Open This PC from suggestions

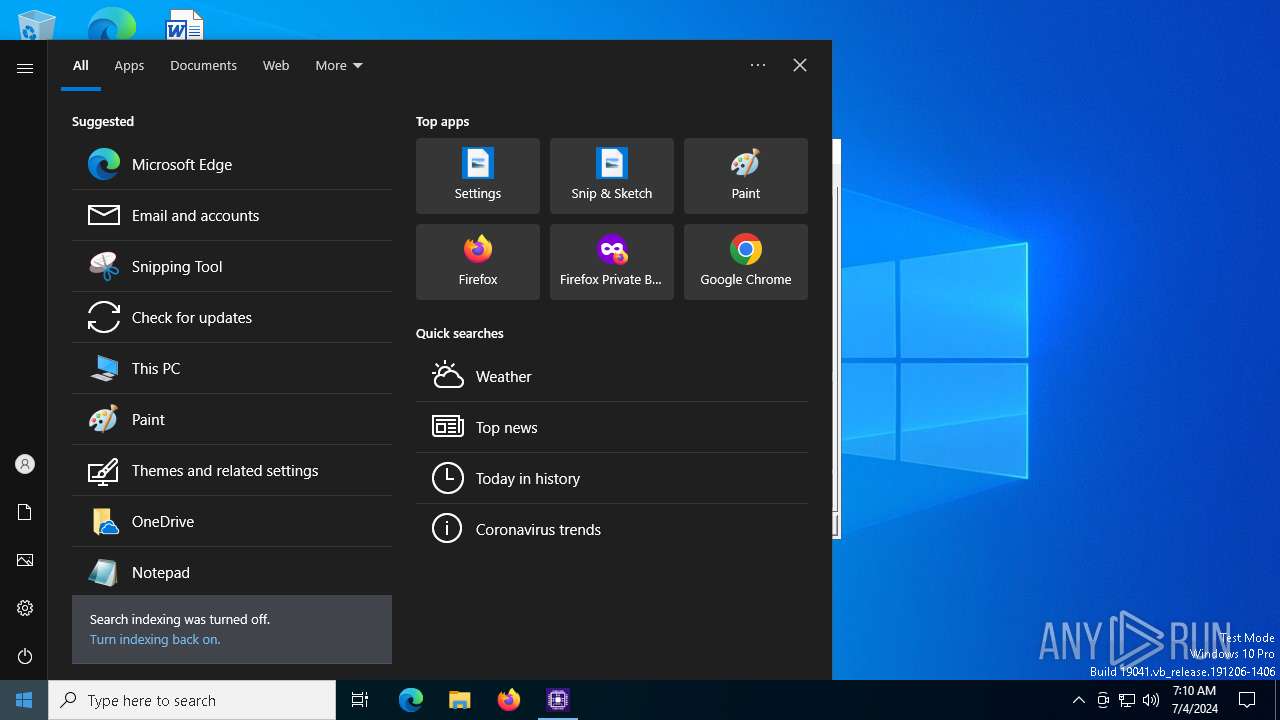232,368
